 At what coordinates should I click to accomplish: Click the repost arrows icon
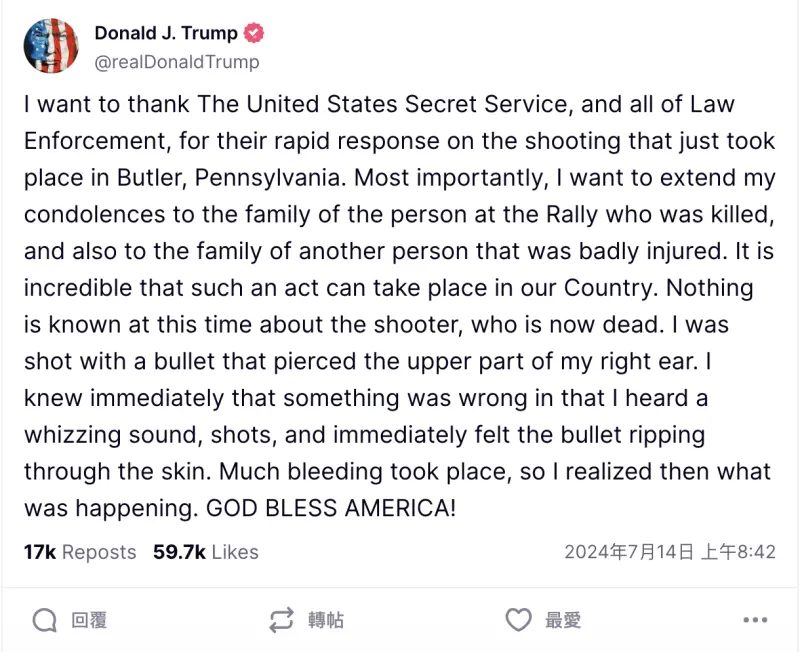pyautogui.click(x=282, y=621)
